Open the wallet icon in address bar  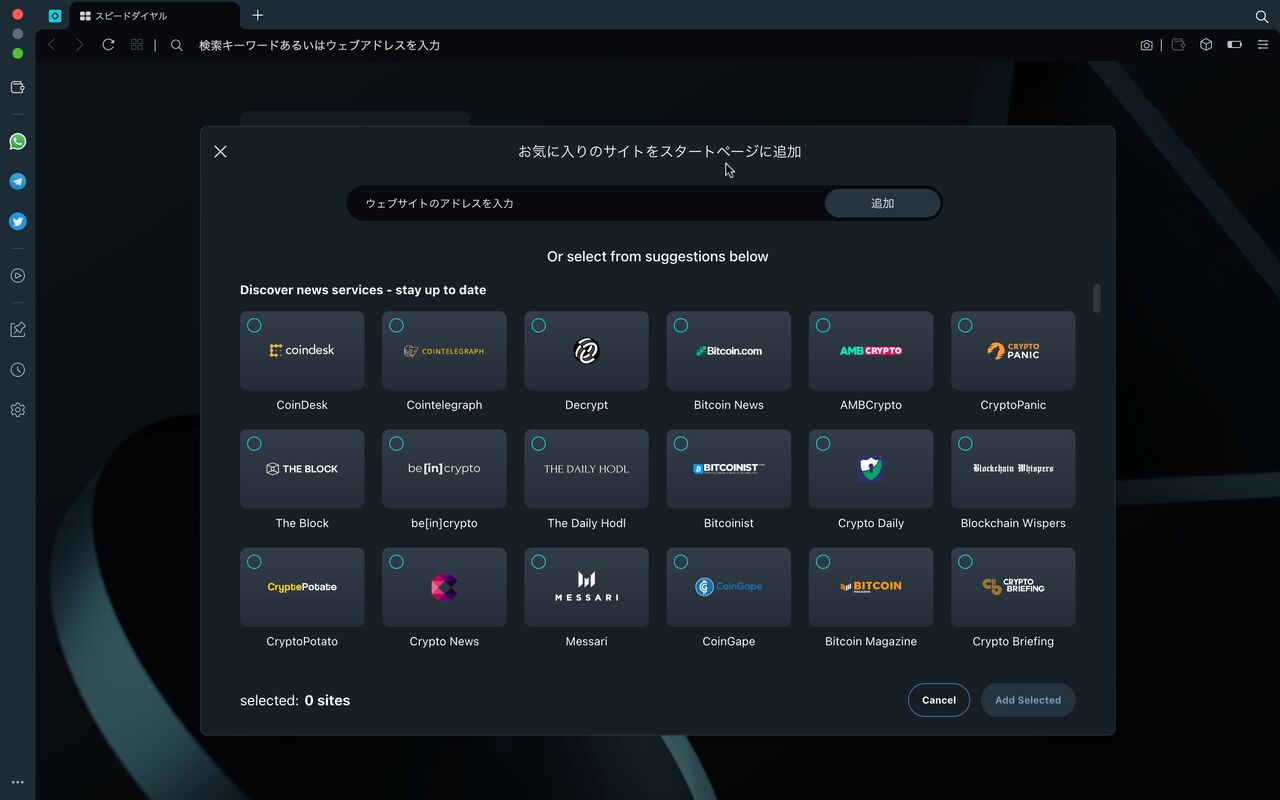pos(1178,45)
